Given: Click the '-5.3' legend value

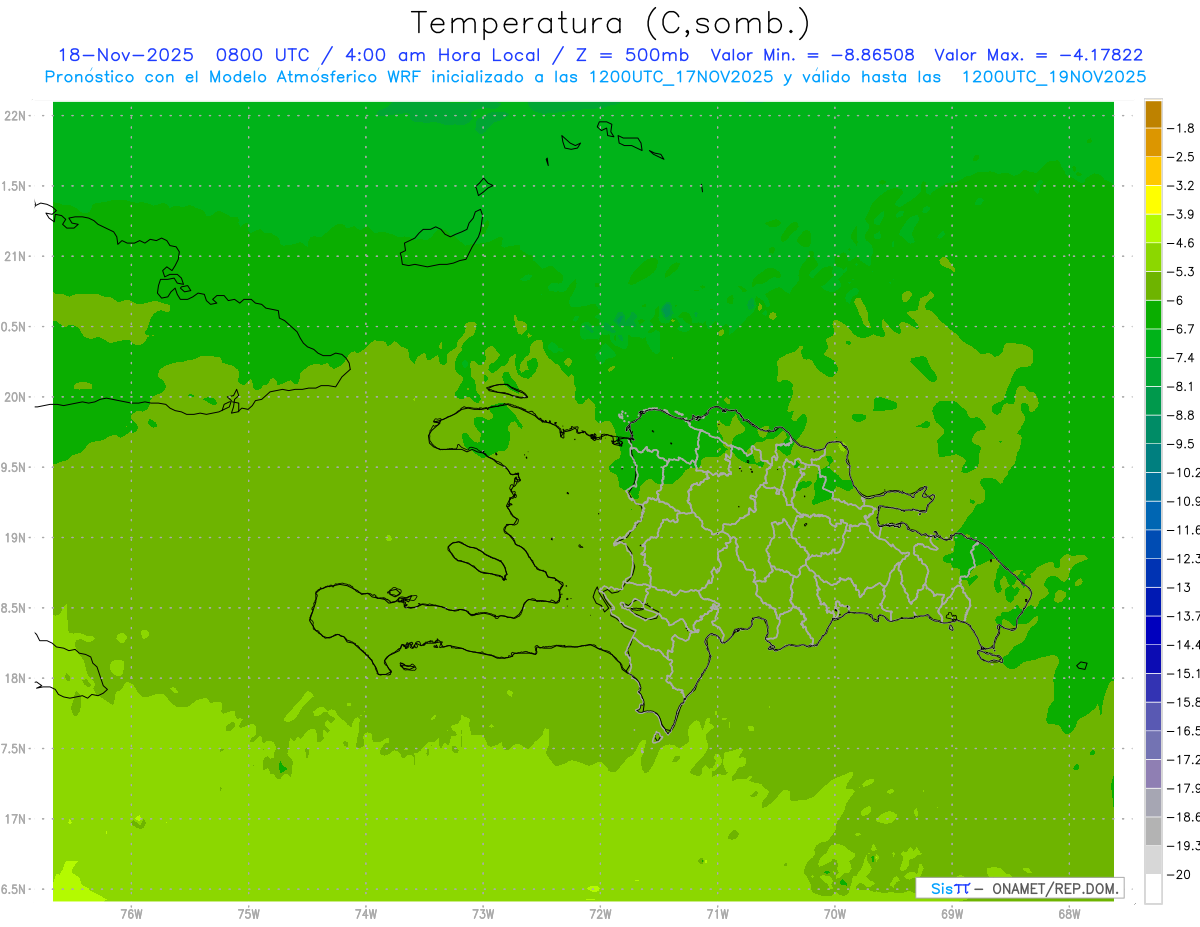Looking at the screenshot, I should tap(1182, 272).
